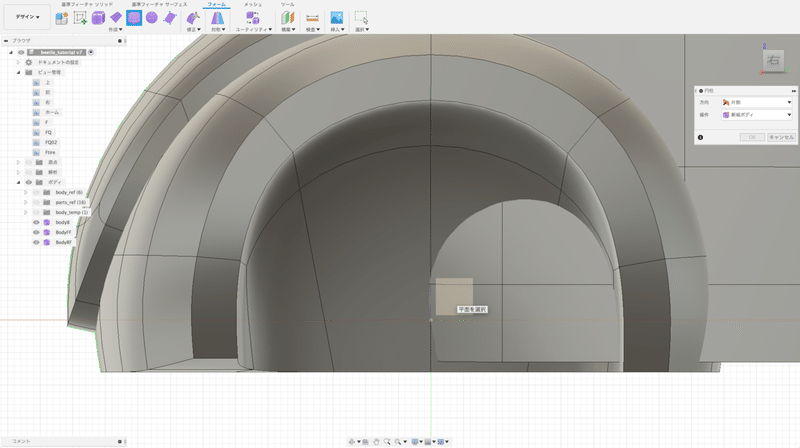Show the body_temp (1) folder via eye
Viewport: 800px width, 448px height.
tap(36, 212)
